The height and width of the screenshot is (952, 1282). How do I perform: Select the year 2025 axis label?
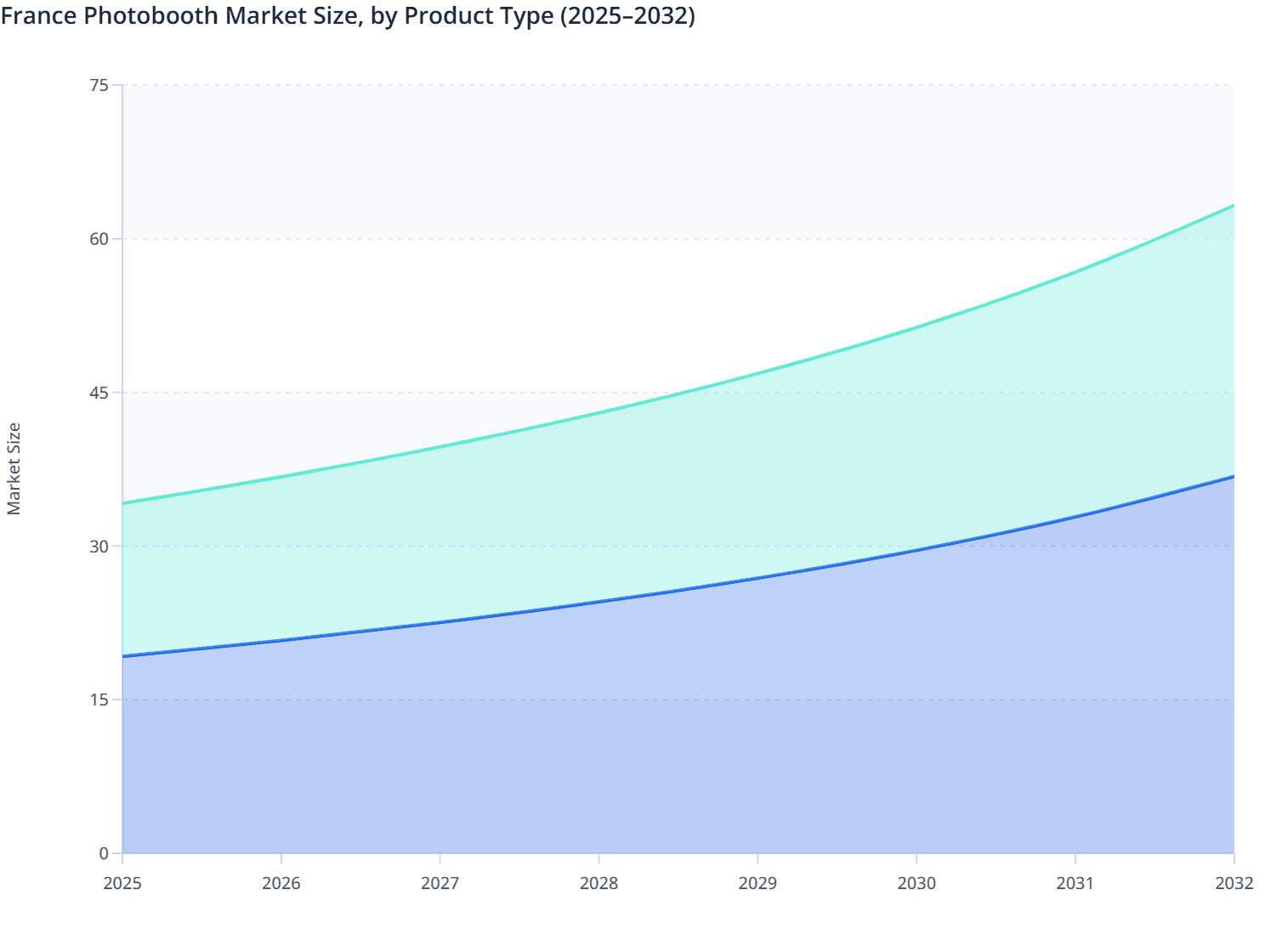click(x=122, y=884)
